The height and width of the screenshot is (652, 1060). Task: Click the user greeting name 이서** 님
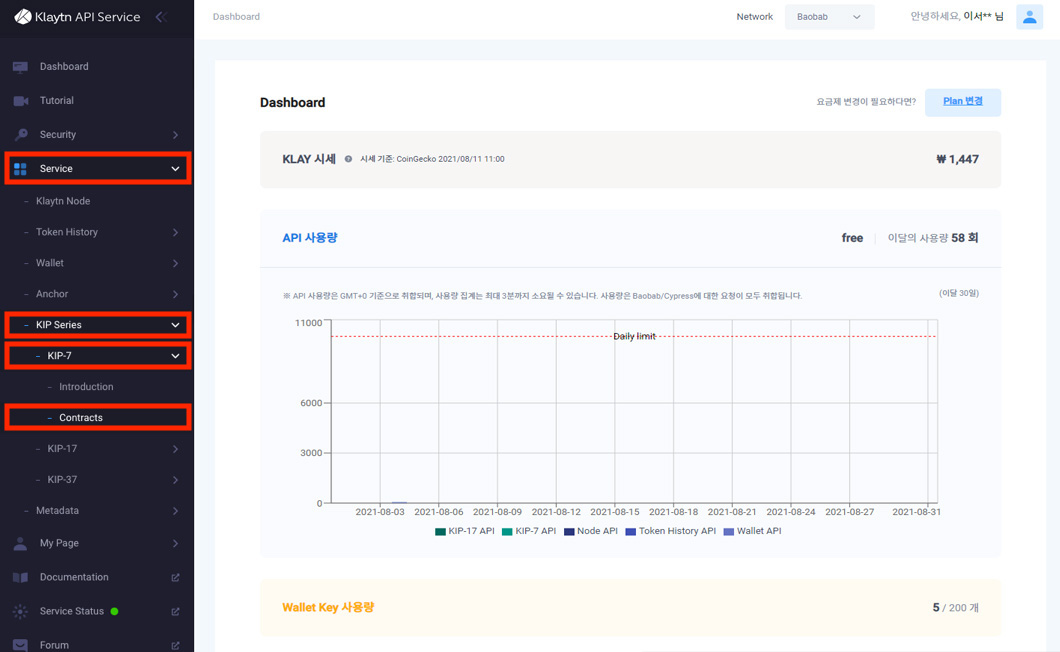click(x=984, y=16)
